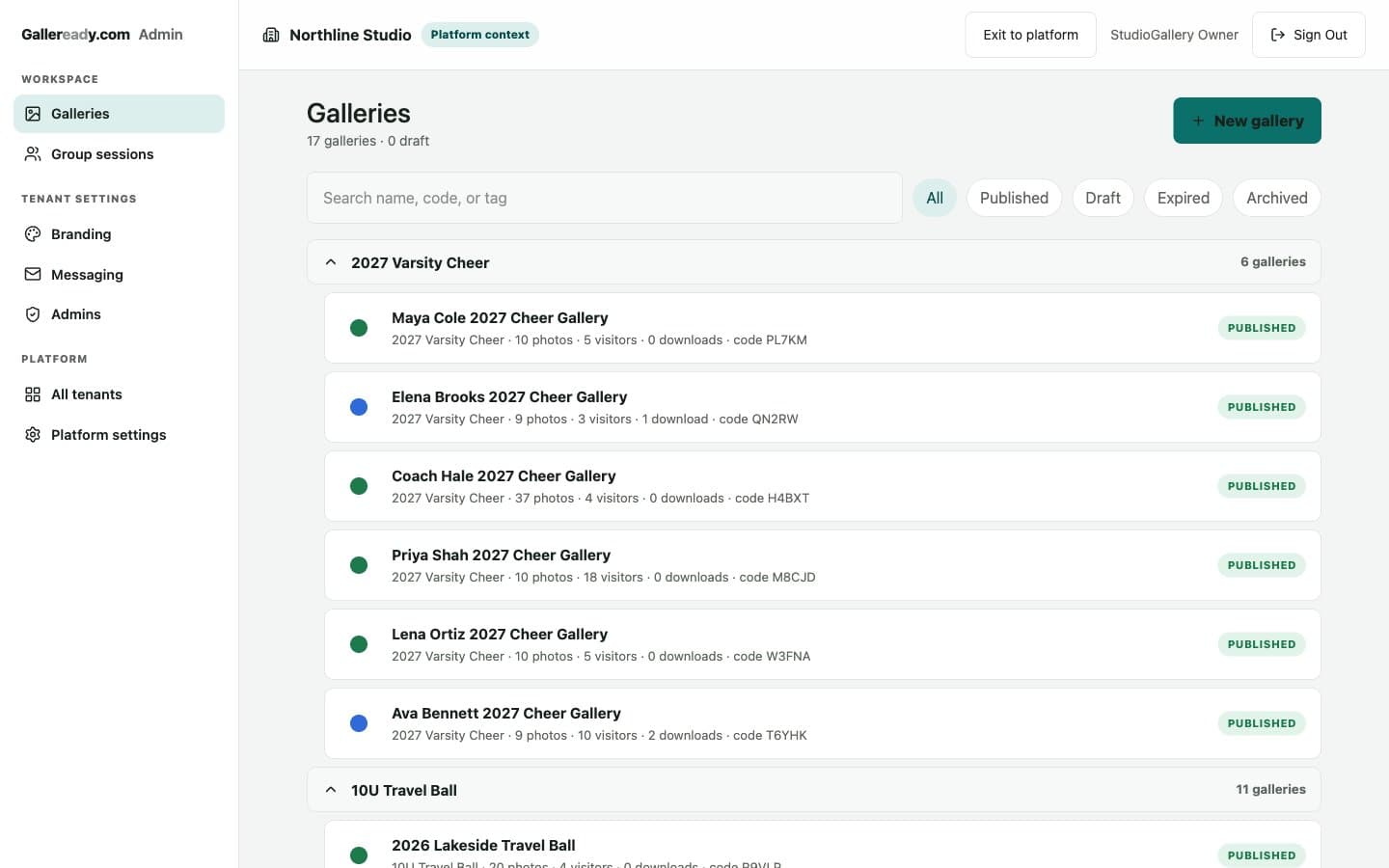Open All tenants page

(x=119, y=394)
